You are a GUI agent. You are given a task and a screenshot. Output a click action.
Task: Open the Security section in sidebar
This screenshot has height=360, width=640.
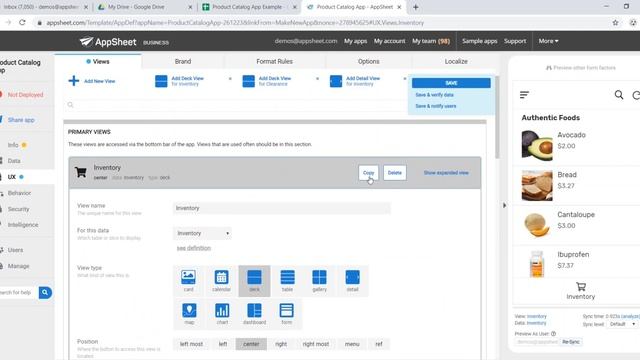pyautogui.click(x=18, y=209)
